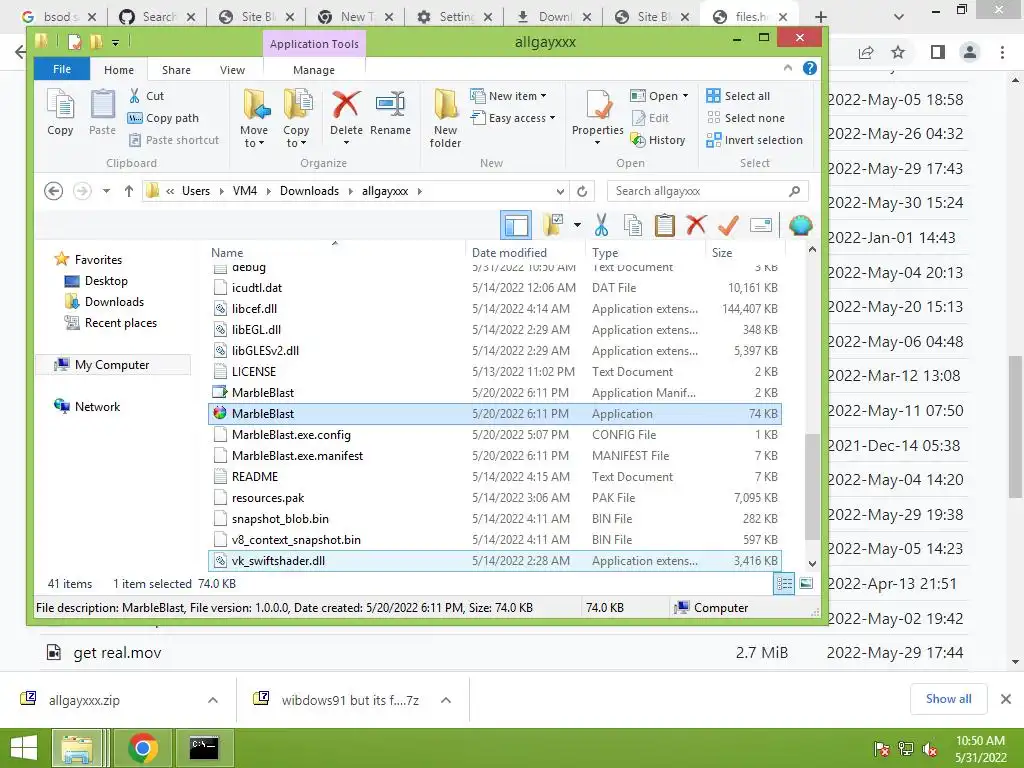This screenshot has height=768, width=1024.
Task: Click the orange checkmark icon in secondary toolbar
Action: point(728,225)
